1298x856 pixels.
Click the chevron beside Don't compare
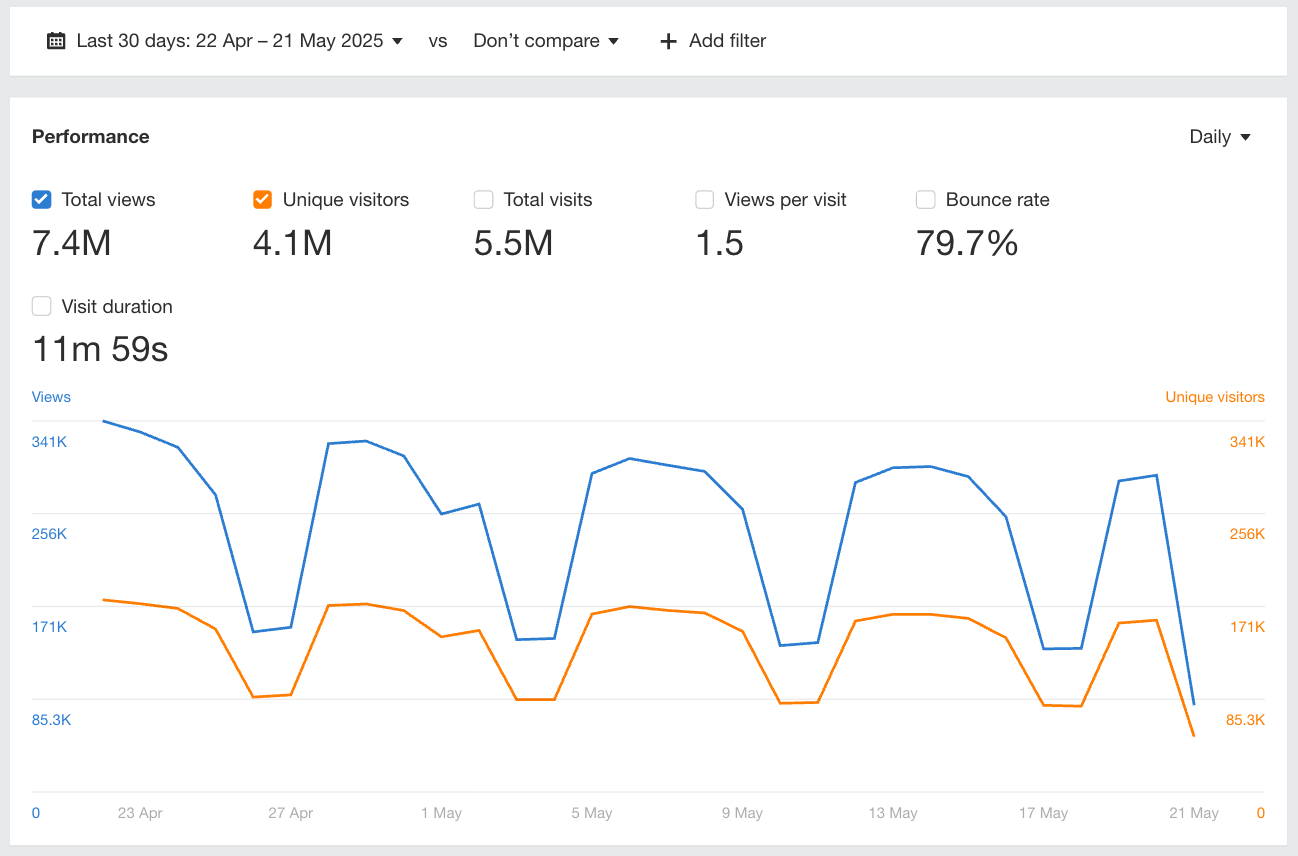tap(614, 42)
